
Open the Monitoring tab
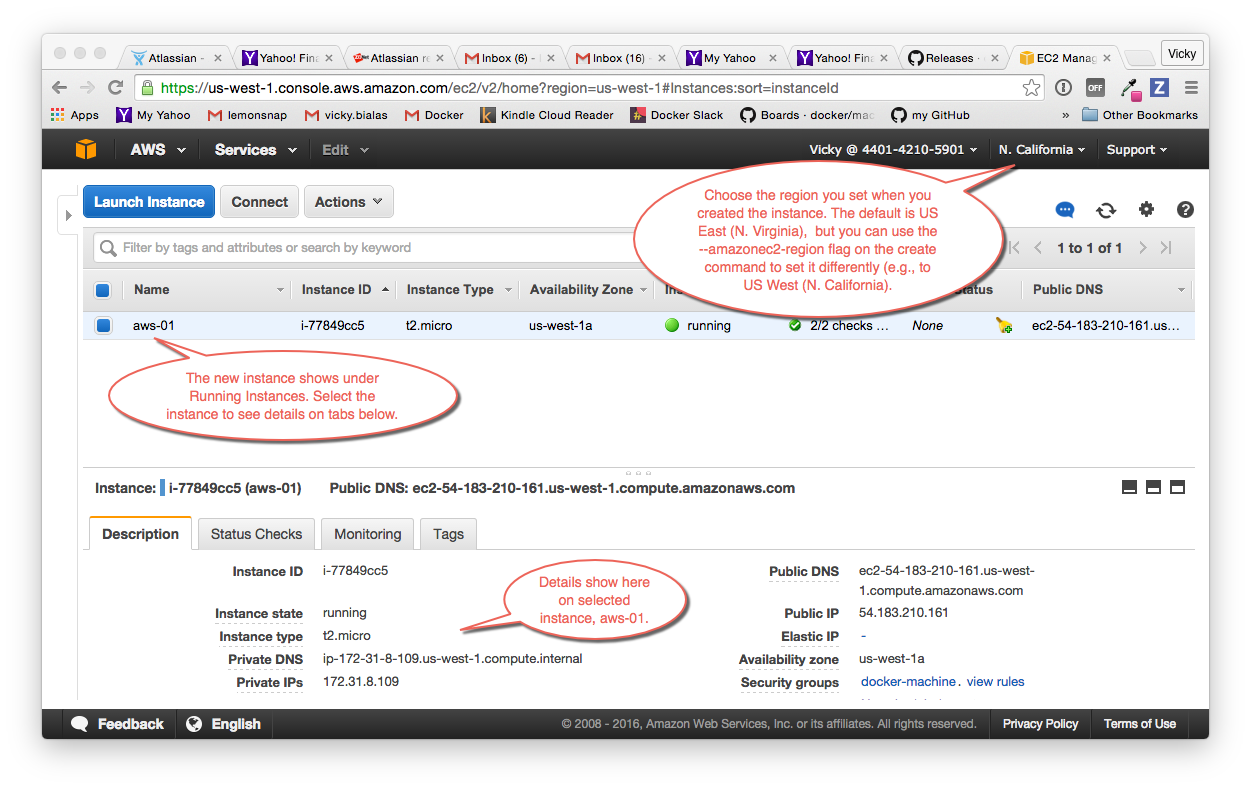click(367, 534)
